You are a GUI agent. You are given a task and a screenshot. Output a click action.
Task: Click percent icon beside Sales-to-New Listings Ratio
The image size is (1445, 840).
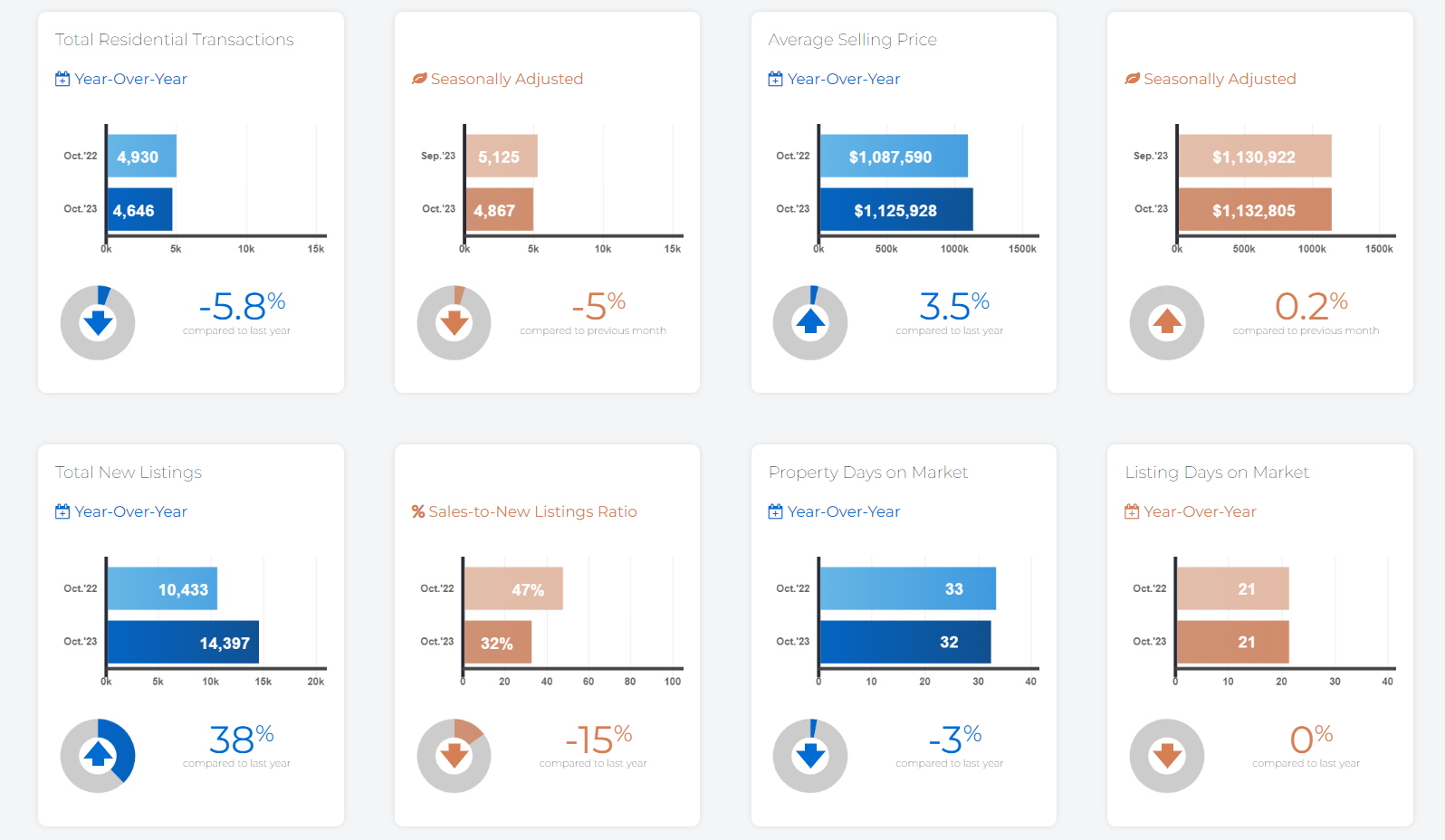tap(418, 511)
